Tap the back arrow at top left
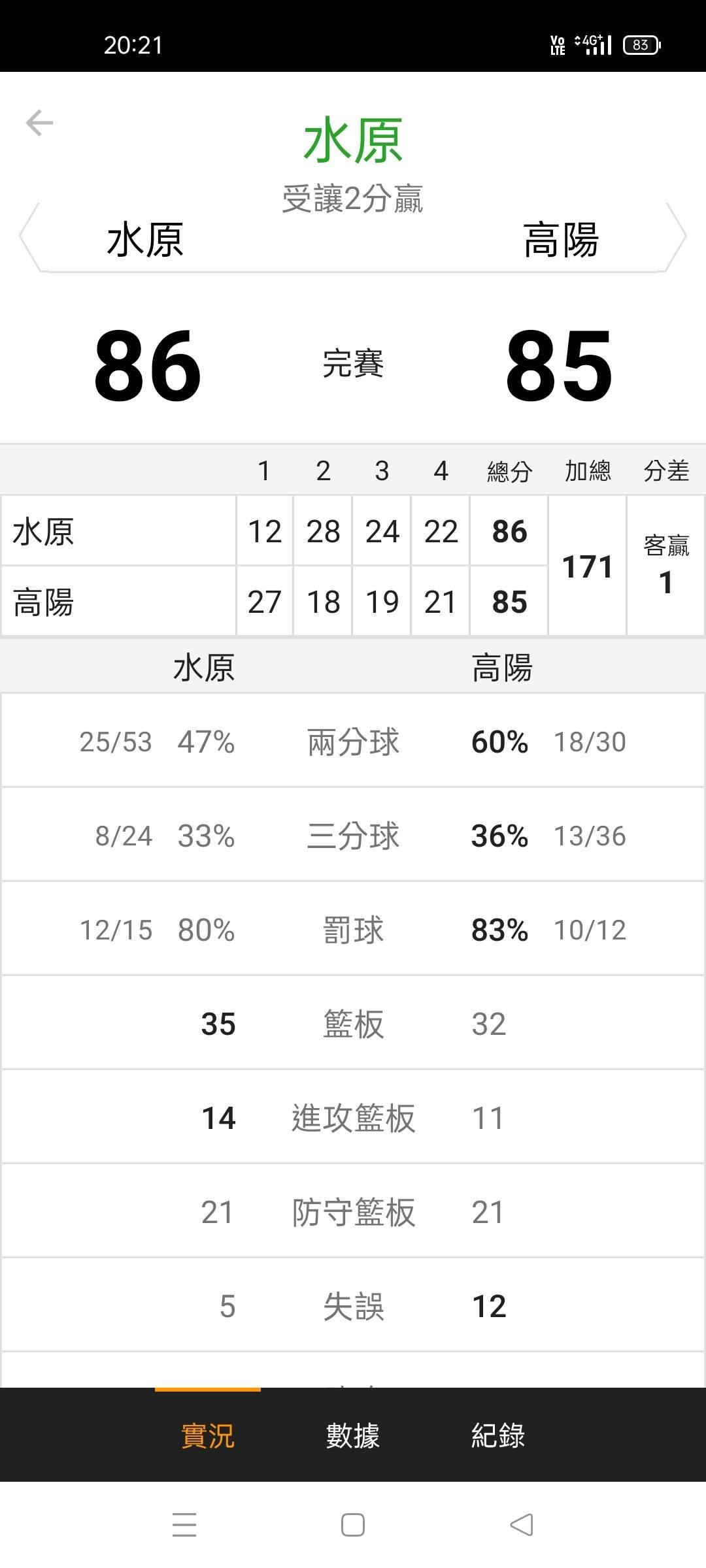The height and width of the screenshot is (1568, 706). point(39,123)
